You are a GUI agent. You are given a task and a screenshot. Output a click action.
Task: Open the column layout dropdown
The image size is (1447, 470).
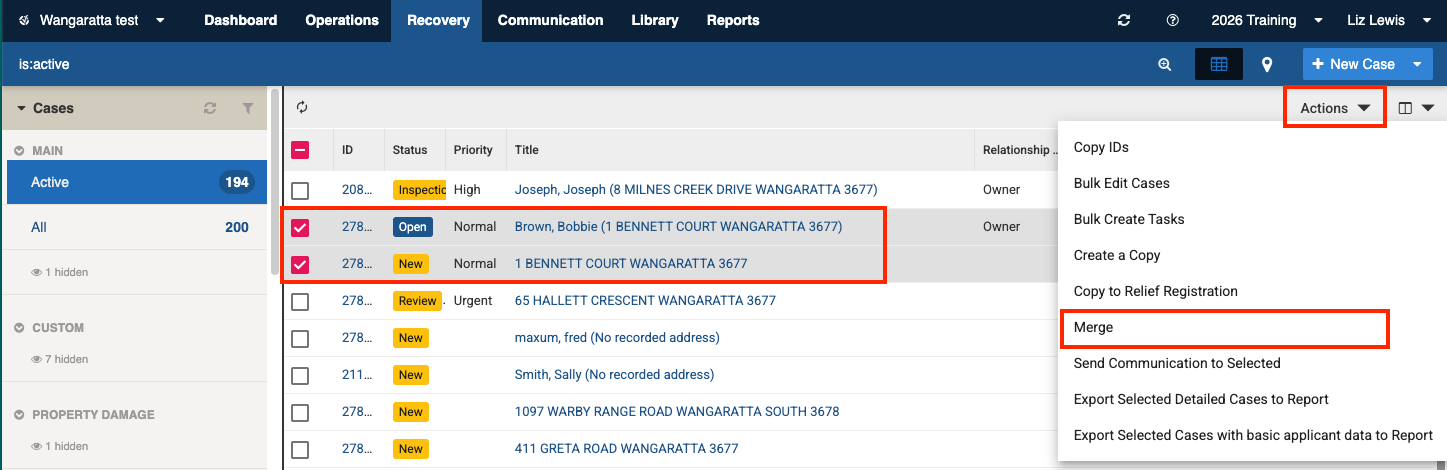point(1416,108)
